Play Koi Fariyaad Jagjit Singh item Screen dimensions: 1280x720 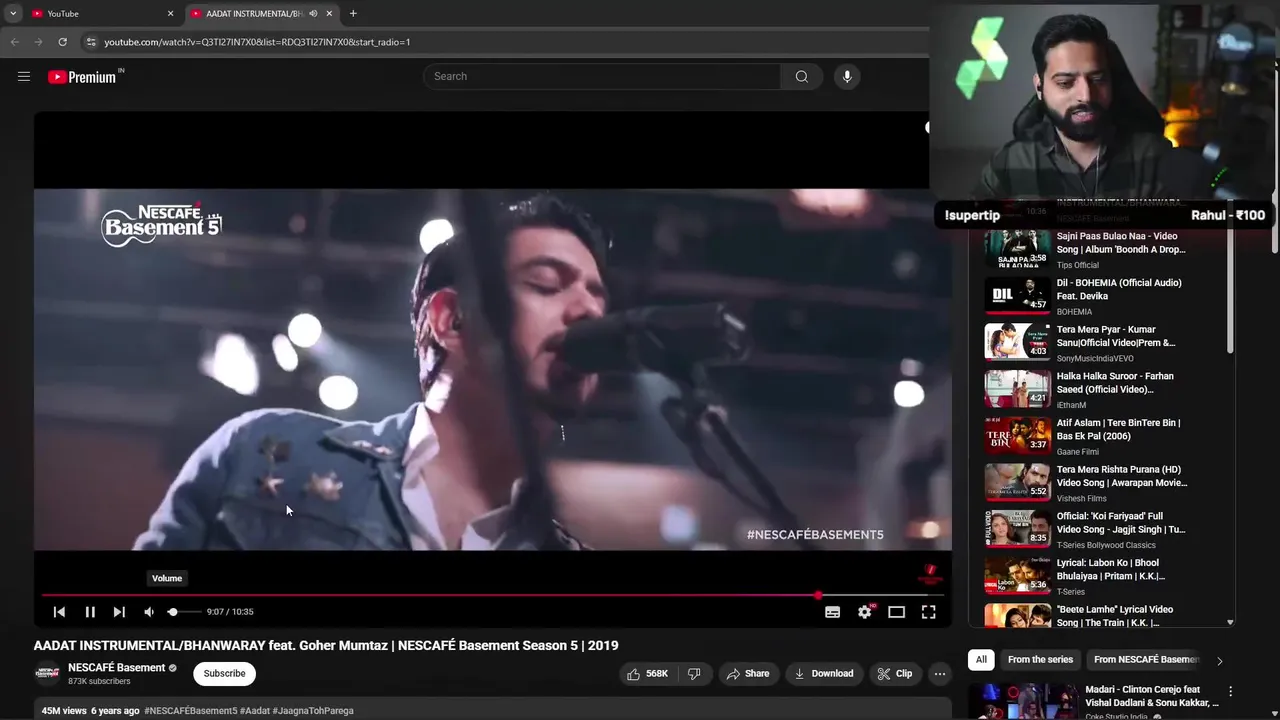point(1098,530)
